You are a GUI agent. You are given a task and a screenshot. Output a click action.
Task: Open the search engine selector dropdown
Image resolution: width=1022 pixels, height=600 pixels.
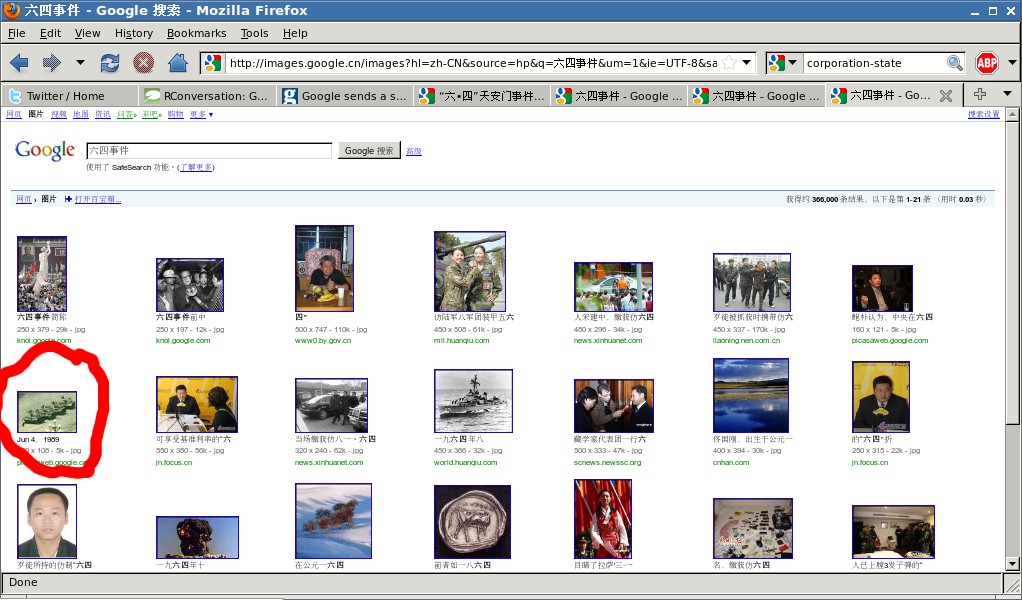tap(793, 63)
